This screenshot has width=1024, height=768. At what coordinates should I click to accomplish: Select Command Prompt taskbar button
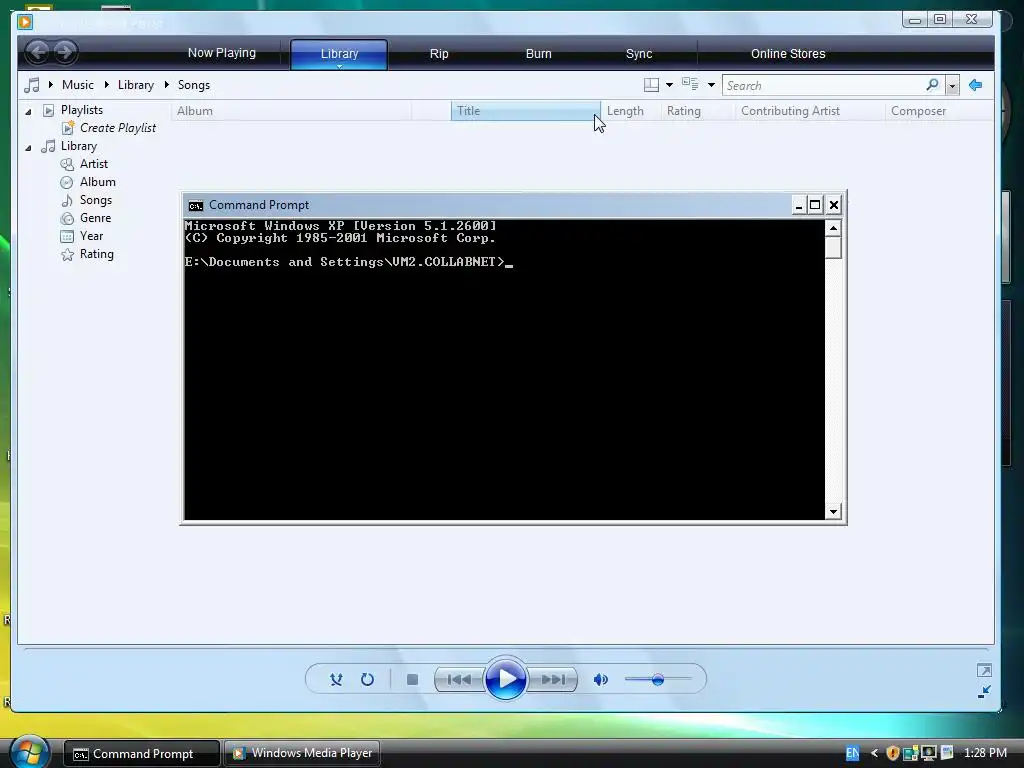point(141,754)
